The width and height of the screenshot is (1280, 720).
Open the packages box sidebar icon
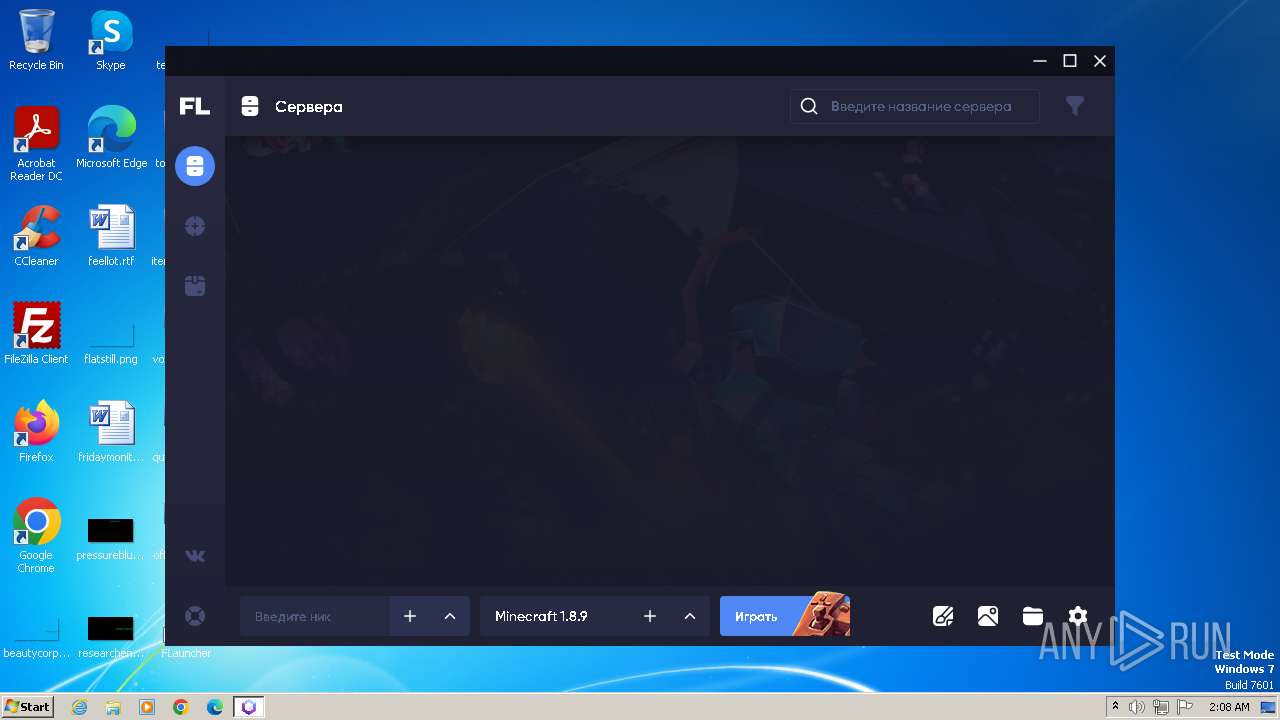[195, 286]
